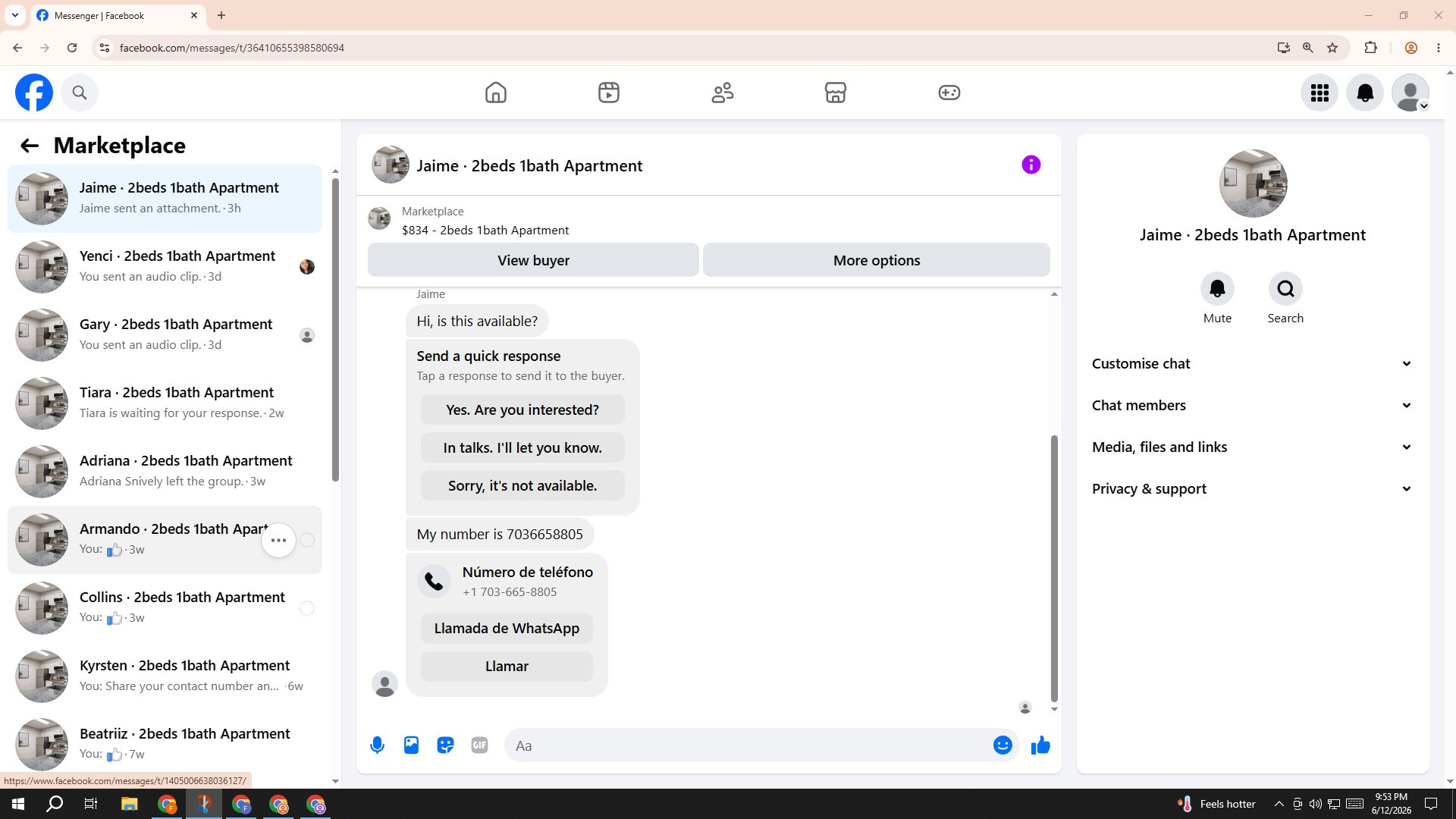
Task: Open the nine-dot Menu grid
Action: click(1319, 93)
